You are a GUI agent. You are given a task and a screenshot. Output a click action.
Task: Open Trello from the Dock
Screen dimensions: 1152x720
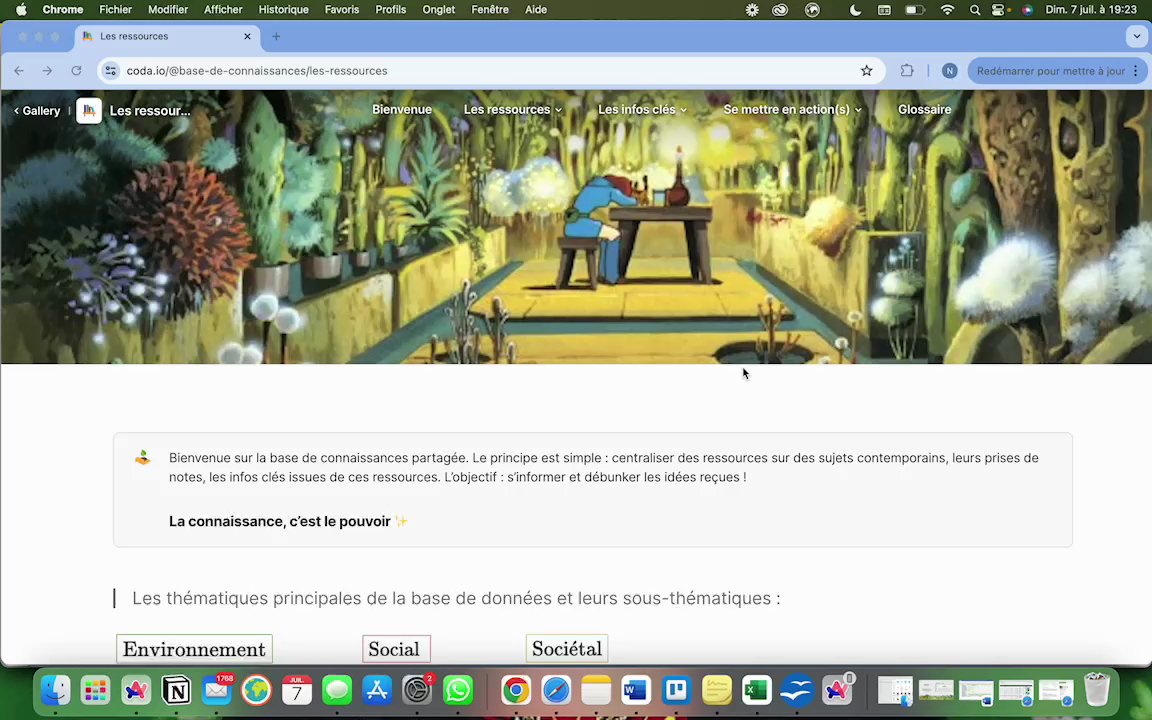pyautogui.click(x=677, y=691)
